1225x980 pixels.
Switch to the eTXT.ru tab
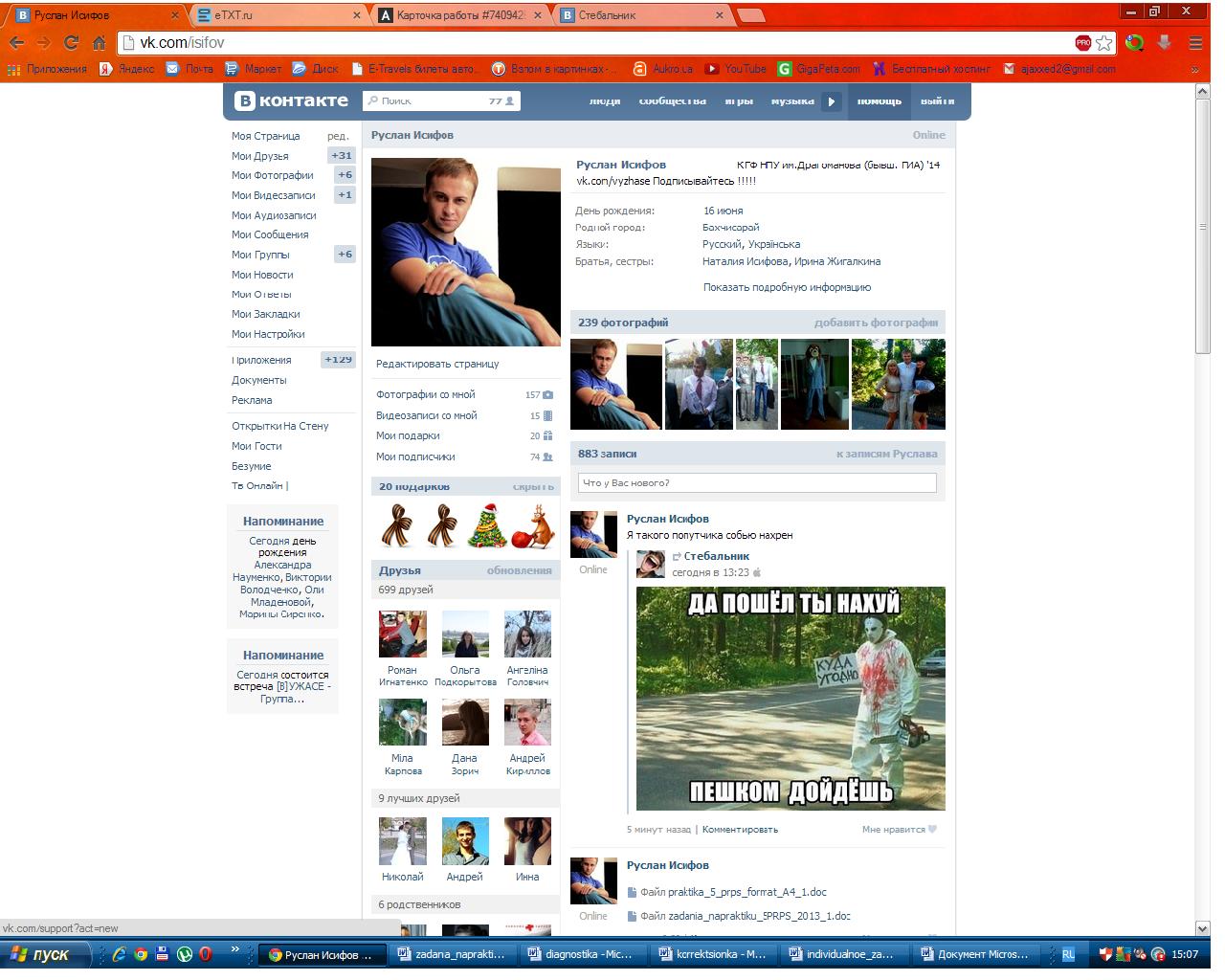point(277,15)
